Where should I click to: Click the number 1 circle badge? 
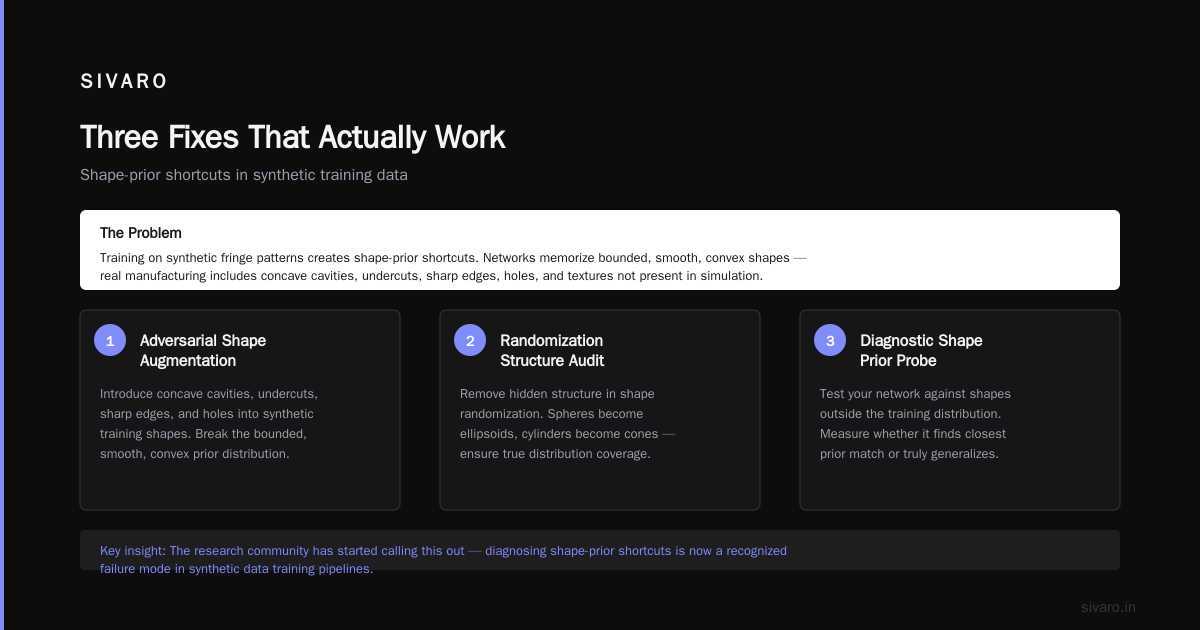(110, 340)
